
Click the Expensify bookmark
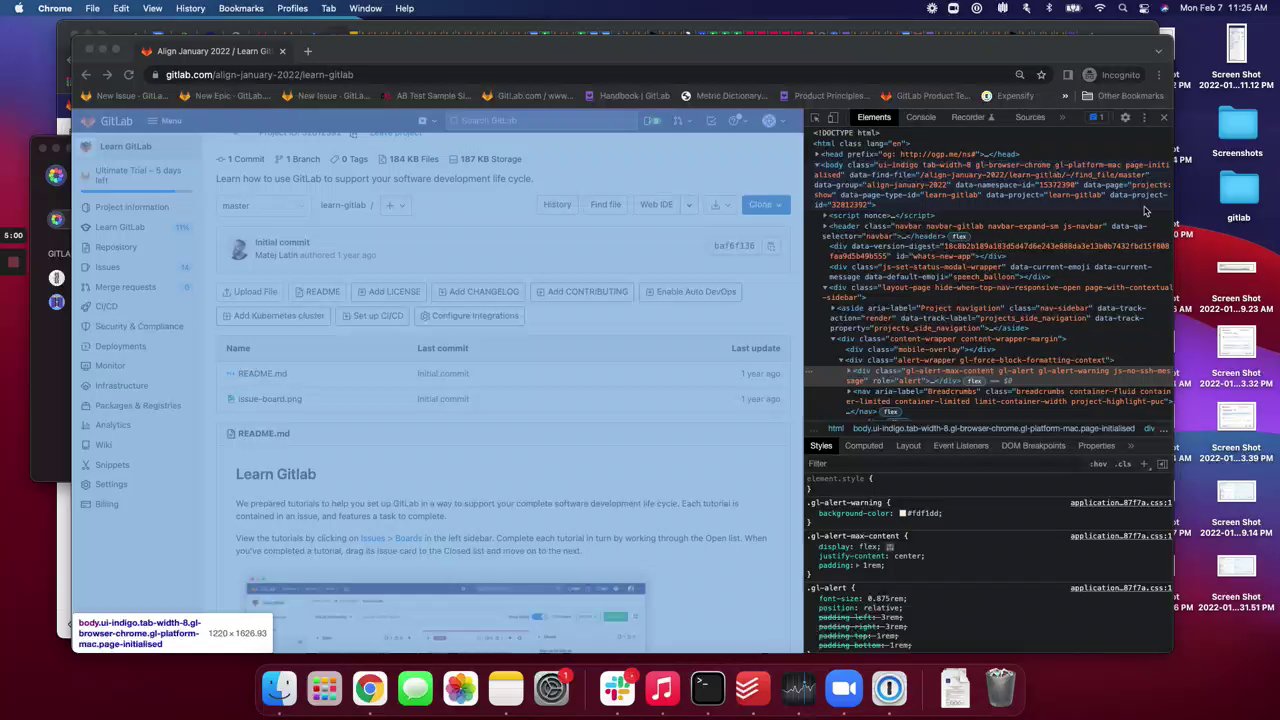(x=1008, y=96)
